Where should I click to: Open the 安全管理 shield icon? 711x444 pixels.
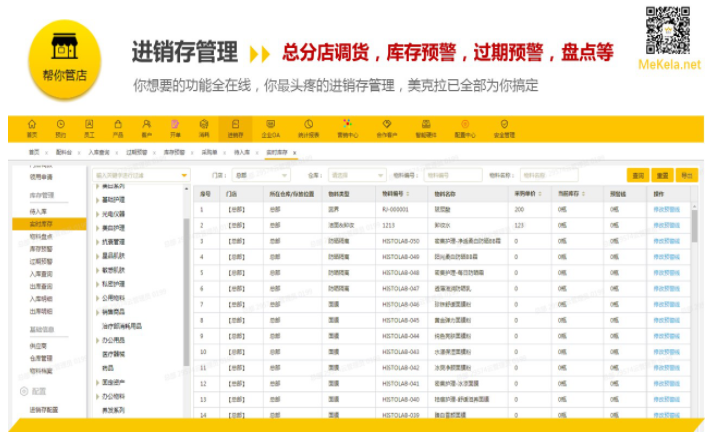(504, 124)
